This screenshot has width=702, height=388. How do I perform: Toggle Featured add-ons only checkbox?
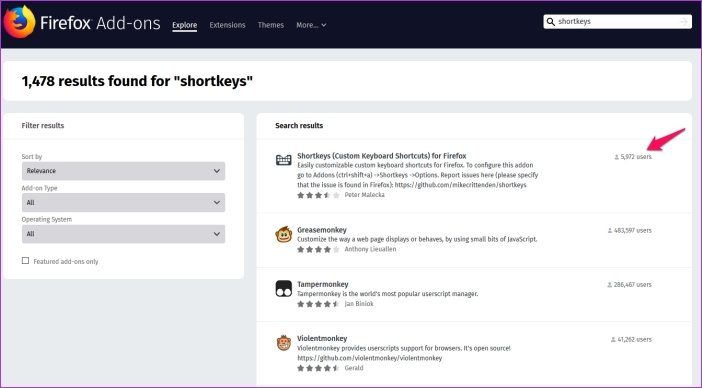pyautogui.click(x=26, y=260)
